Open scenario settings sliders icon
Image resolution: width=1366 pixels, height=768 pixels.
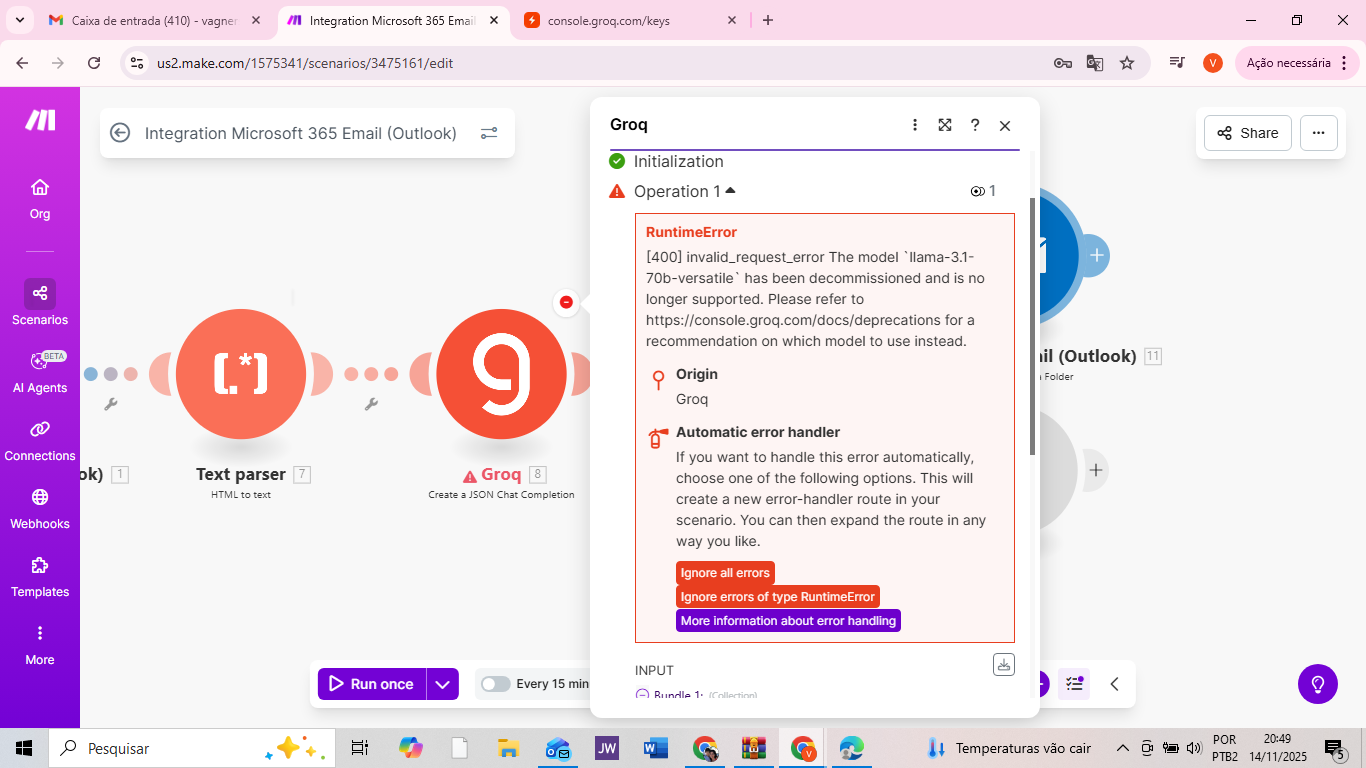pos(489,133)
